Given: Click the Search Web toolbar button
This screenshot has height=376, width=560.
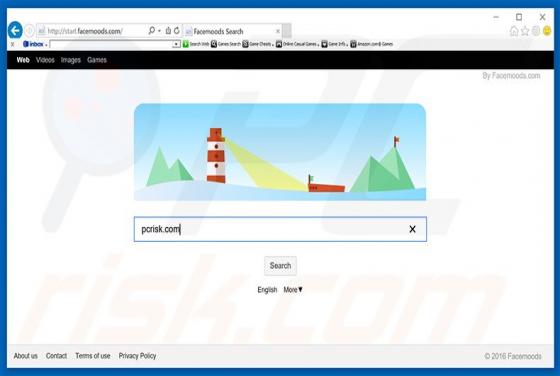Looking at the screenshot, I should pyautogui.click(x=196, y=44).
